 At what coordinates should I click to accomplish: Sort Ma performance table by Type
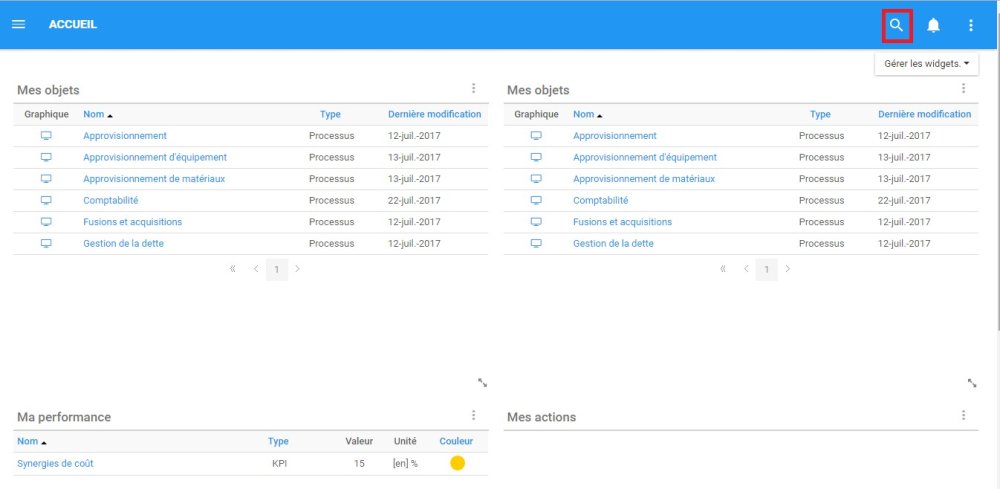pyautogui.click(x=278, y=441)
